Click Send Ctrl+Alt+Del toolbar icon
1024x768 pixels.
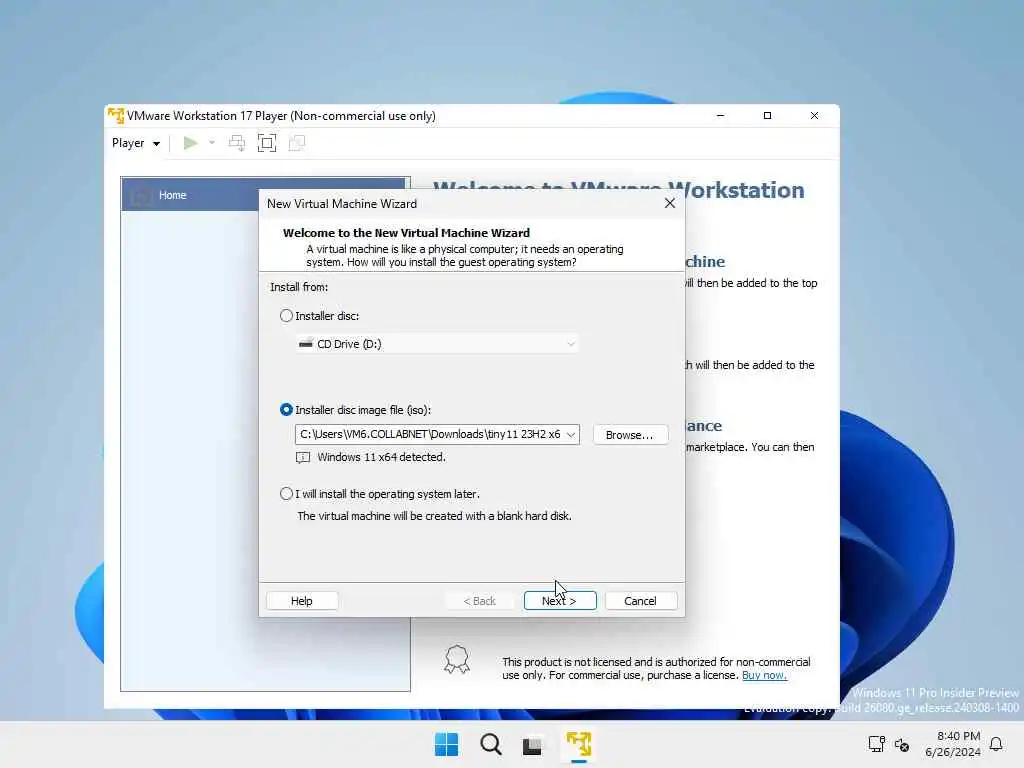pyautogui.click(x=237, y=143)
